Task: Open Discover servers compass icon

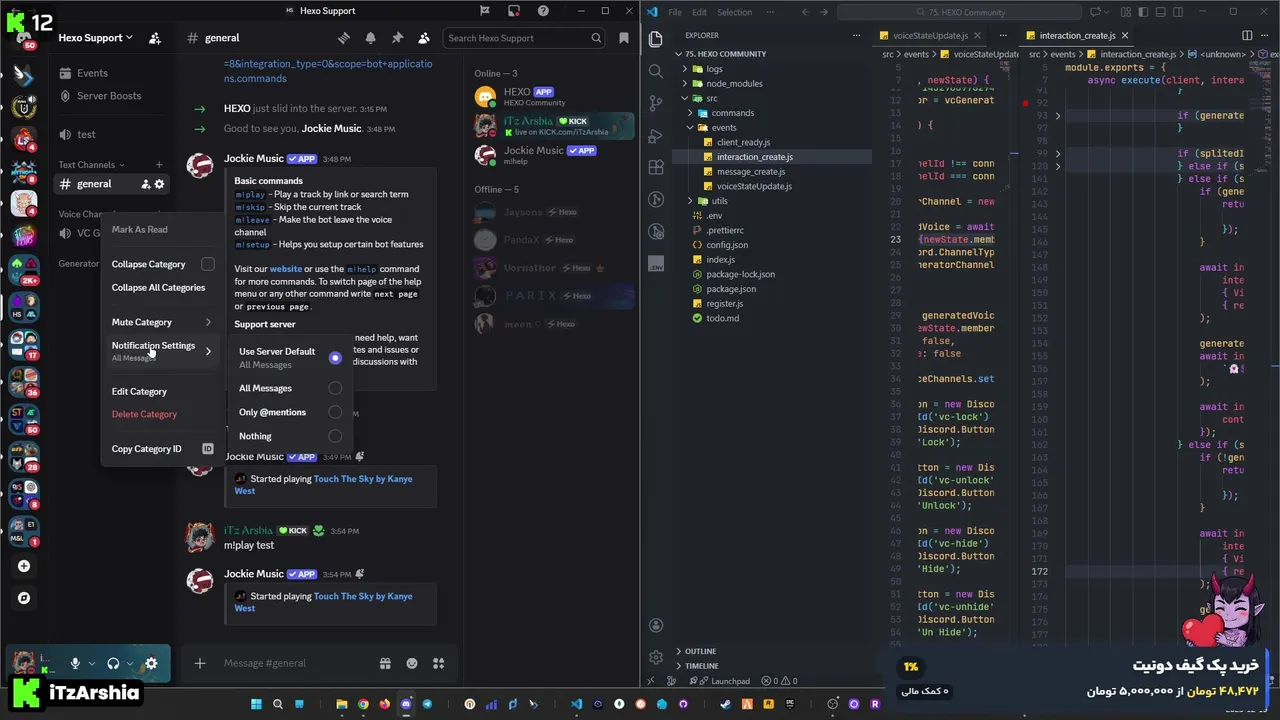Action: click(24, 598)
